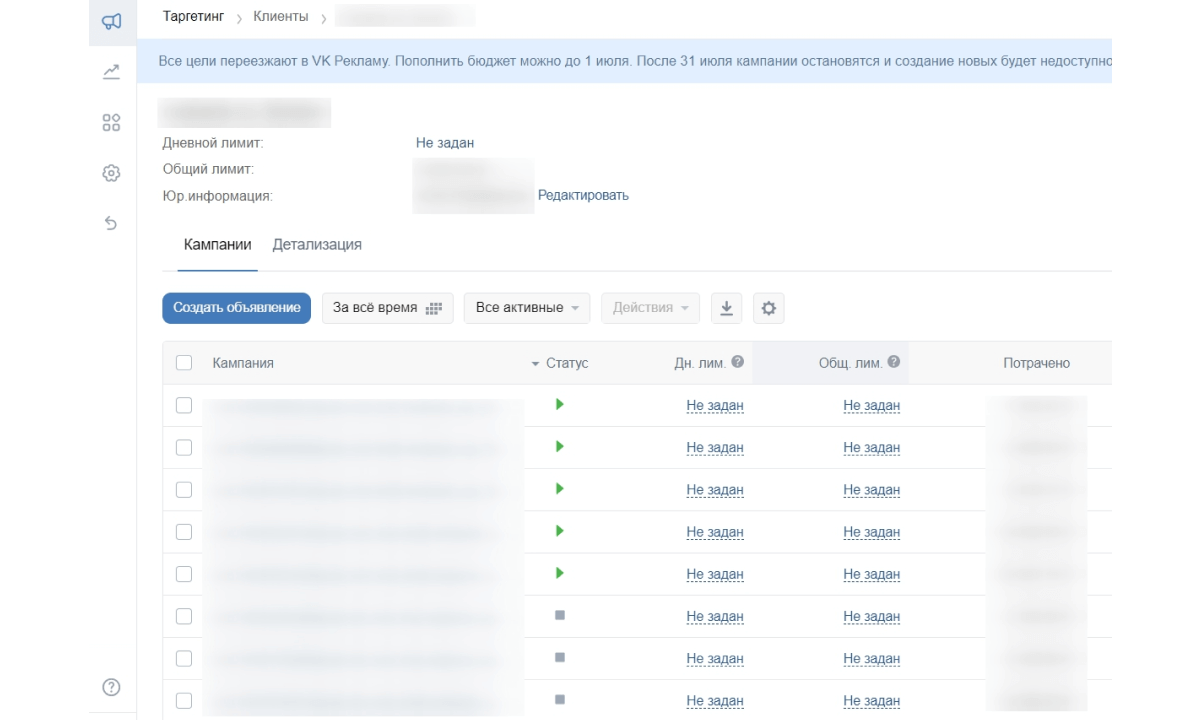Click the back arrow icon in sidebar
Screen dimensions: 1200x720
coord(112,223)
